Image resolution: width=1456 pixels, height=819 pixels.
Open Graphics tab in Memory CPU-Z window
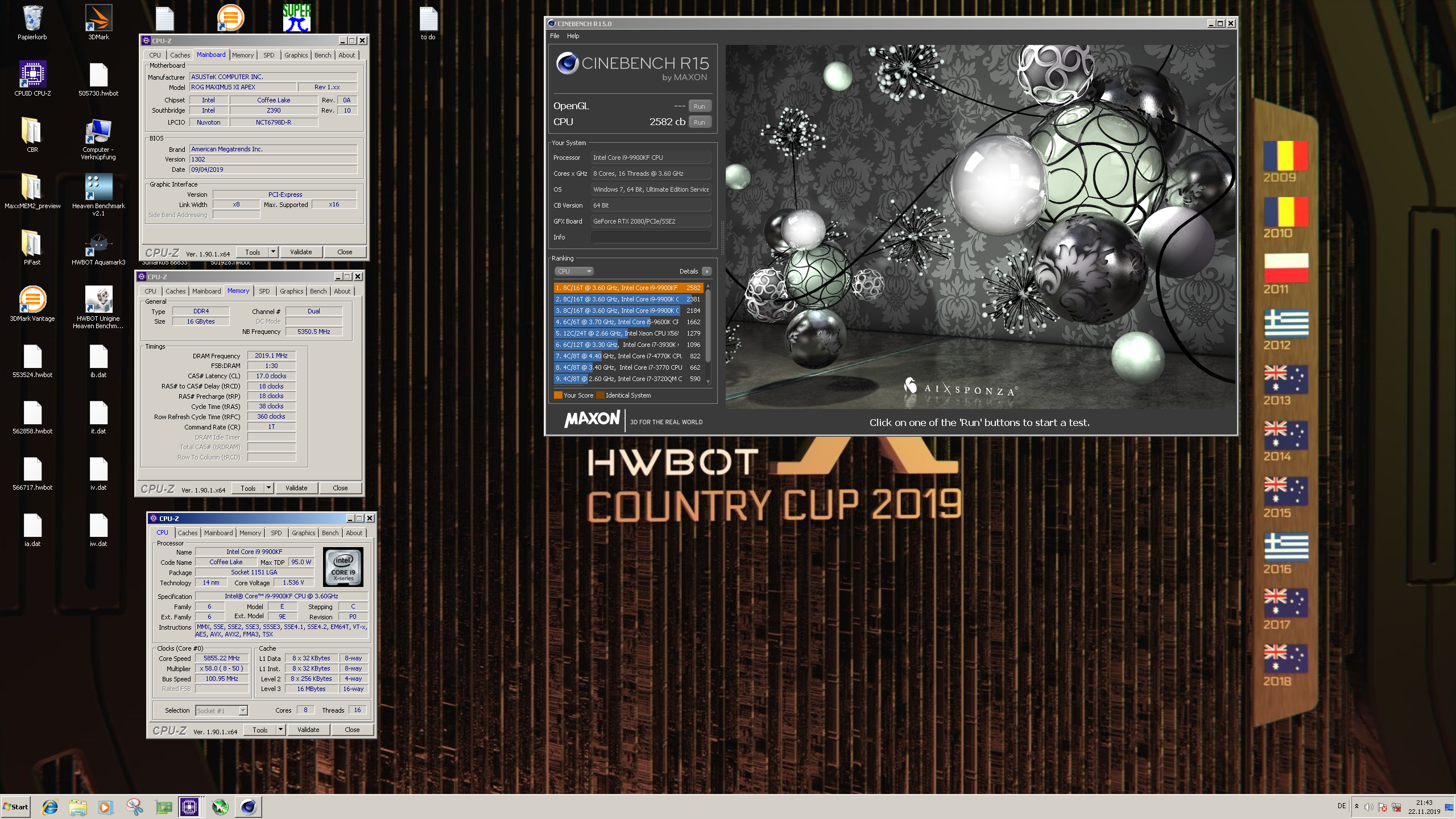click(x=292, y=291)
